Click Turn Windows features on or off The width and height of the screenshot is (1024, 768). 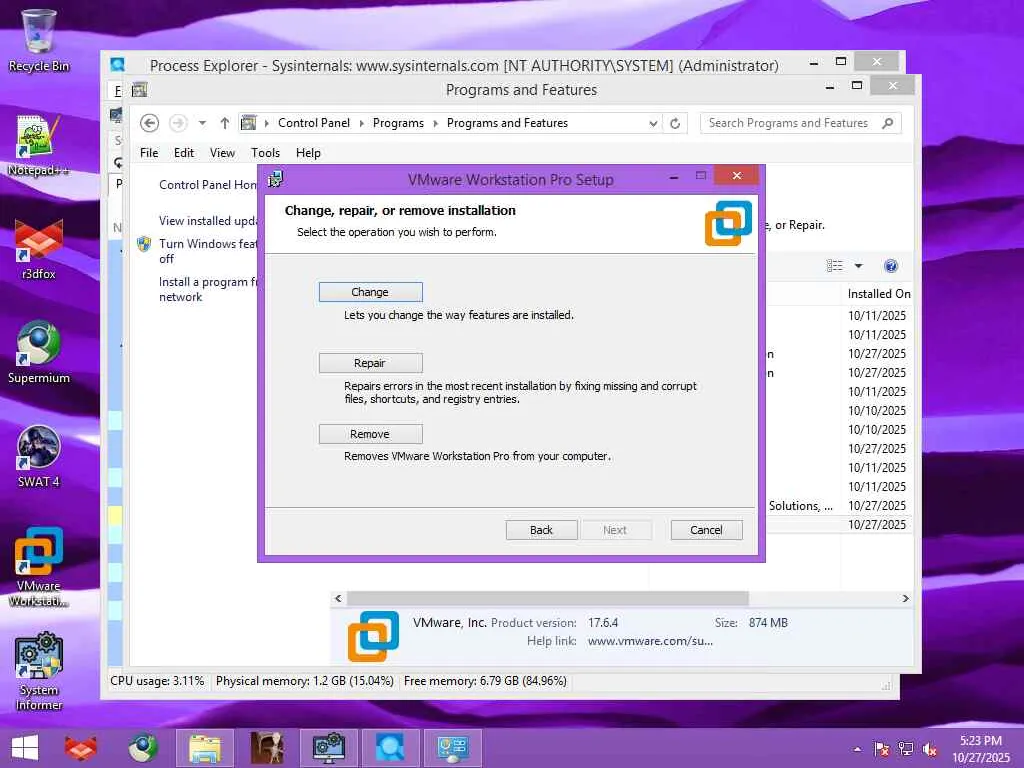coord(208,251)
